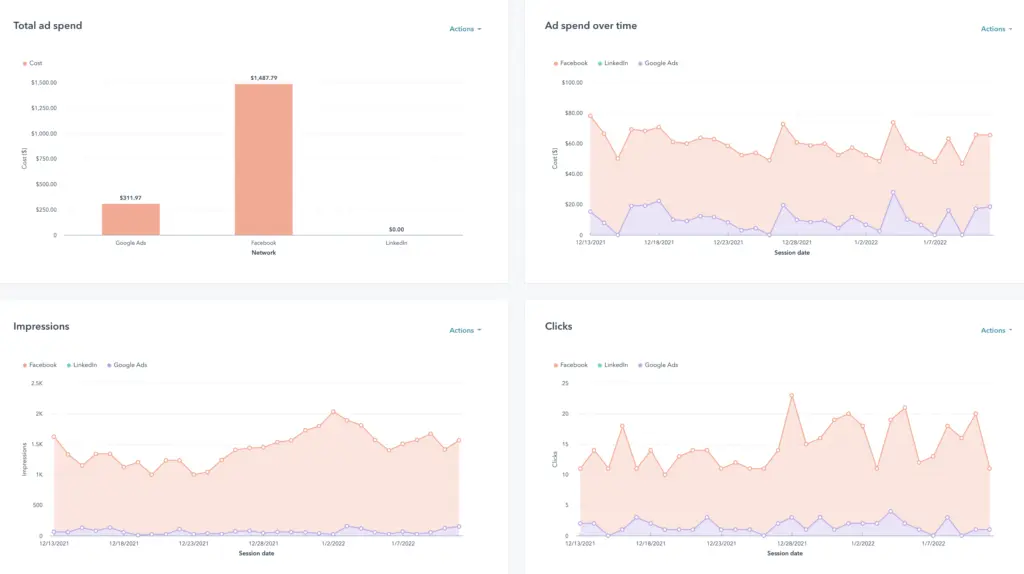The height and width of the screenshot is (574, 1024).
Task: Toggle LinkedIn legend in Ad spend over time
Action: coord(613,63)
